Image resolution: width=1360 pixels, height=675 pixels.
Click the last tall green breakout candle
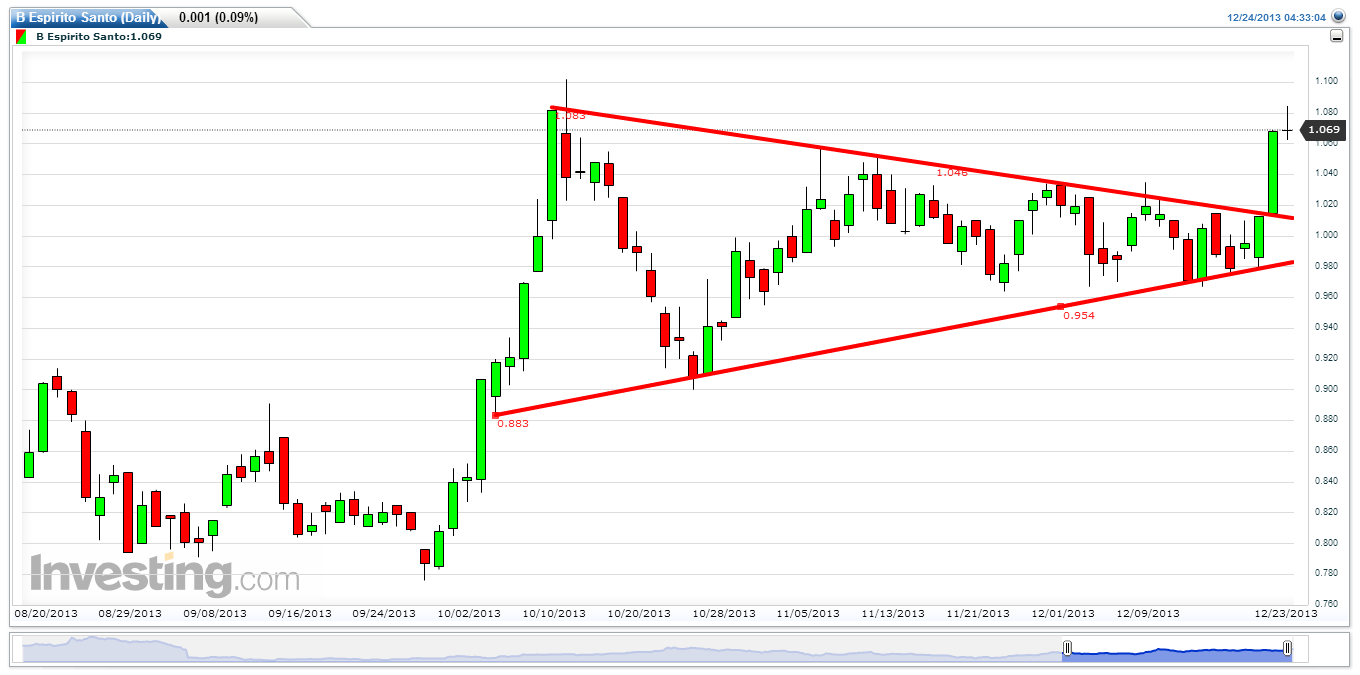click(x=1273, y=172)
